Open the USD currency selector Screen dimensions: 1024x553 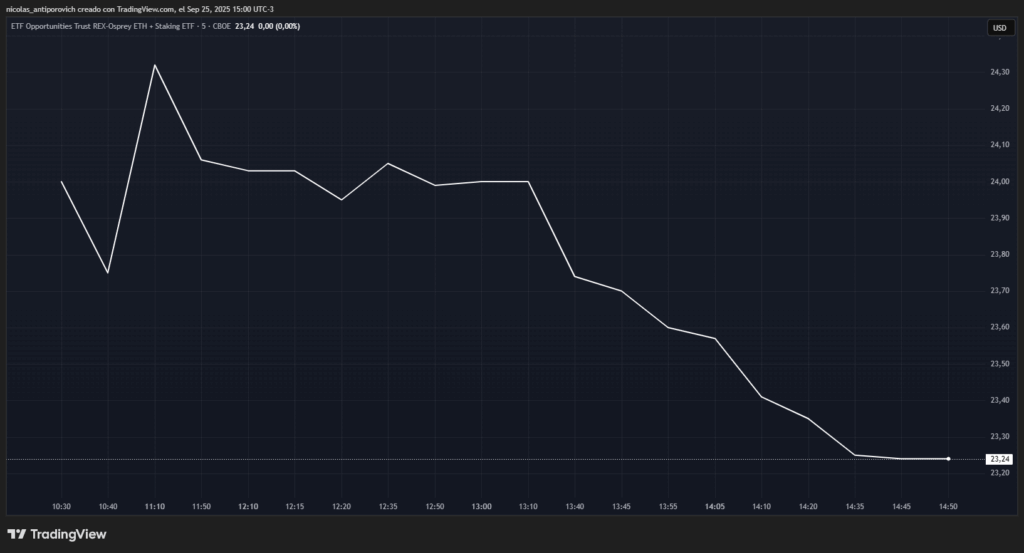pyautogui.click(x=998, y=28)
